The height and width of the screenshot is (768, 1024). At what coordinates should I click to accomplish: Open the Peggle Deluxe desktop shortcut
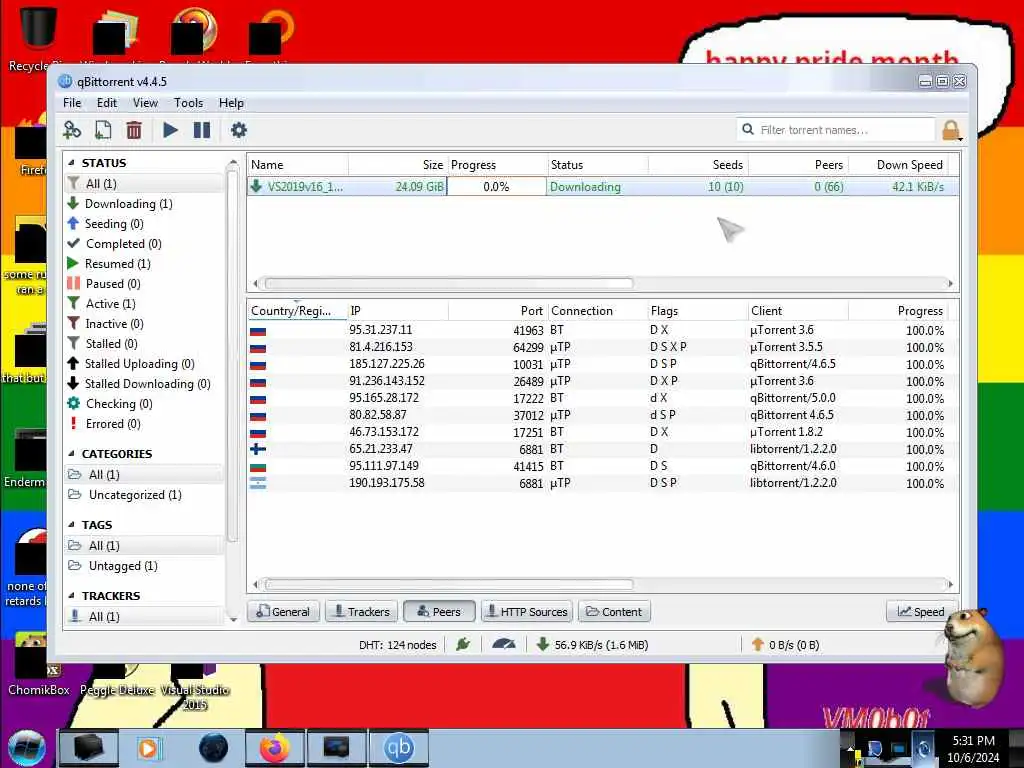click(x=117, y=680)
